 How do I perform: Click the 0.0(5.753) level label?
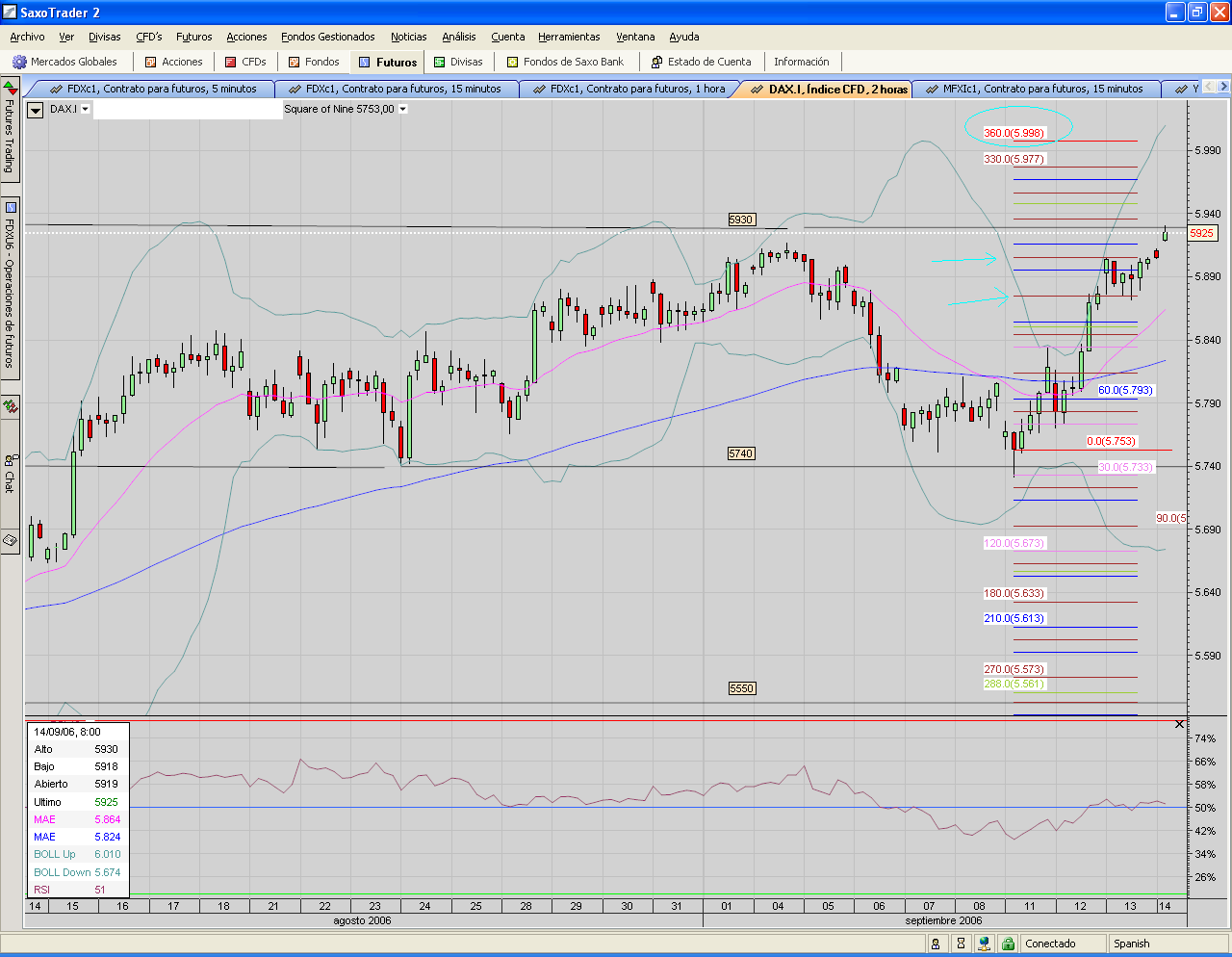[x=1111, y=441]
